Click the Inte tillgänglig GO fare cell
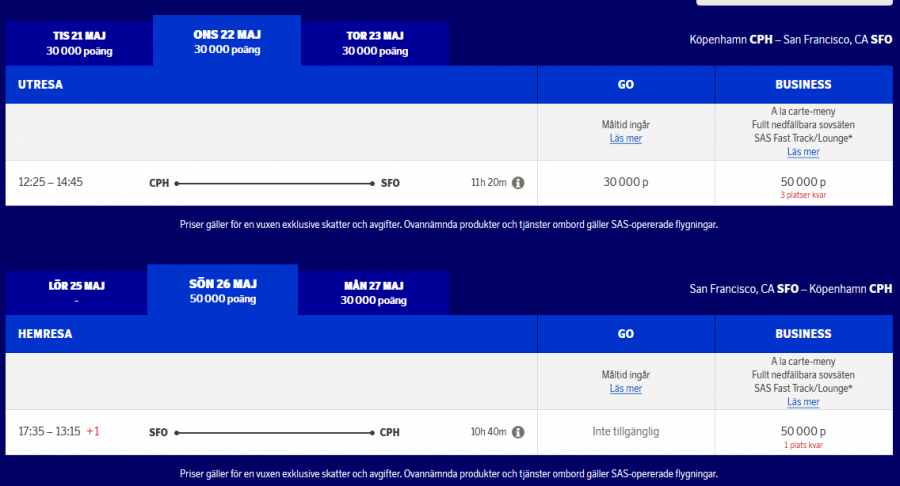Image resolution: width=900 pixels, height=486 pixels. [626, 432]
